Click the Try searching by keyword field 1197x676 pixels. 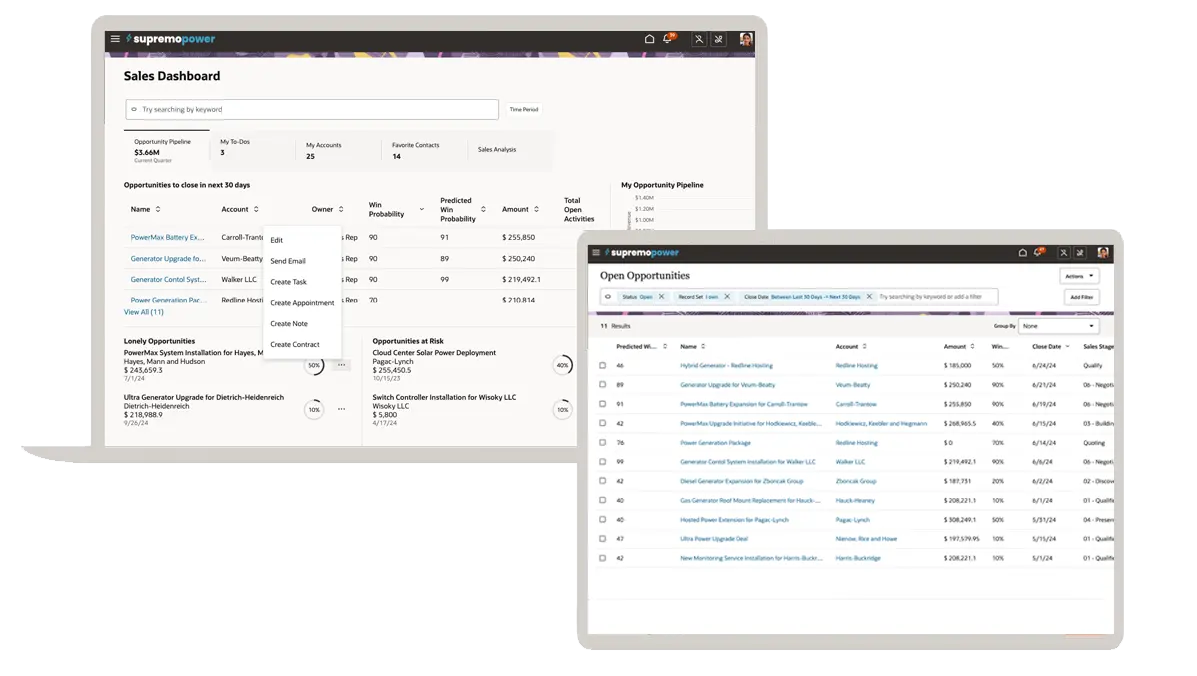pos(312,110)
